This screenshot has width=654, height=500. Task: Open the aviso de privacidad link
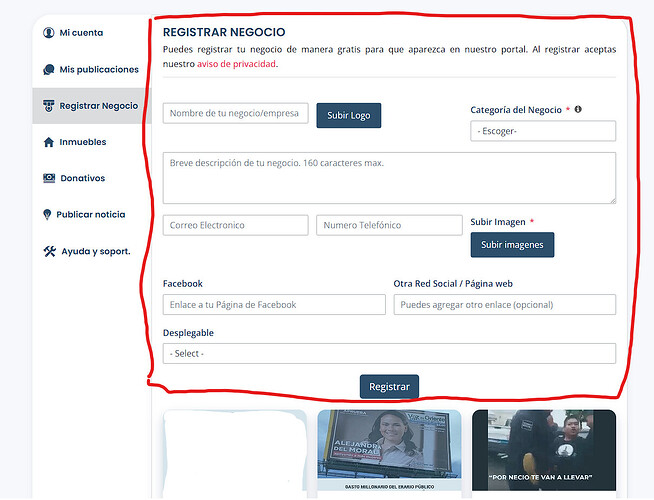[x=236, y=64]
